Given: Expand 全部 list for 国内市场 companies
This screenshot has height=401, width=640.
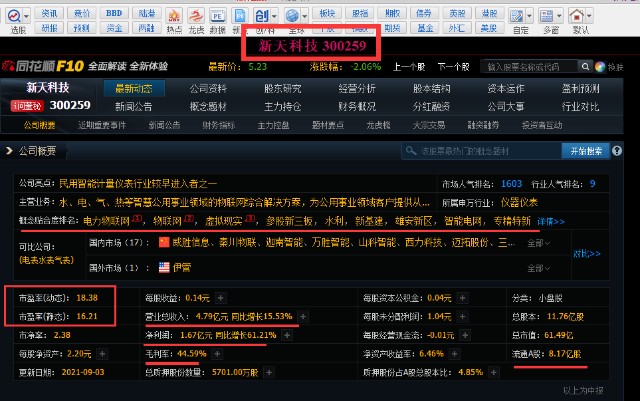Looking at the screenshot, I should click(x=538, y=243).
